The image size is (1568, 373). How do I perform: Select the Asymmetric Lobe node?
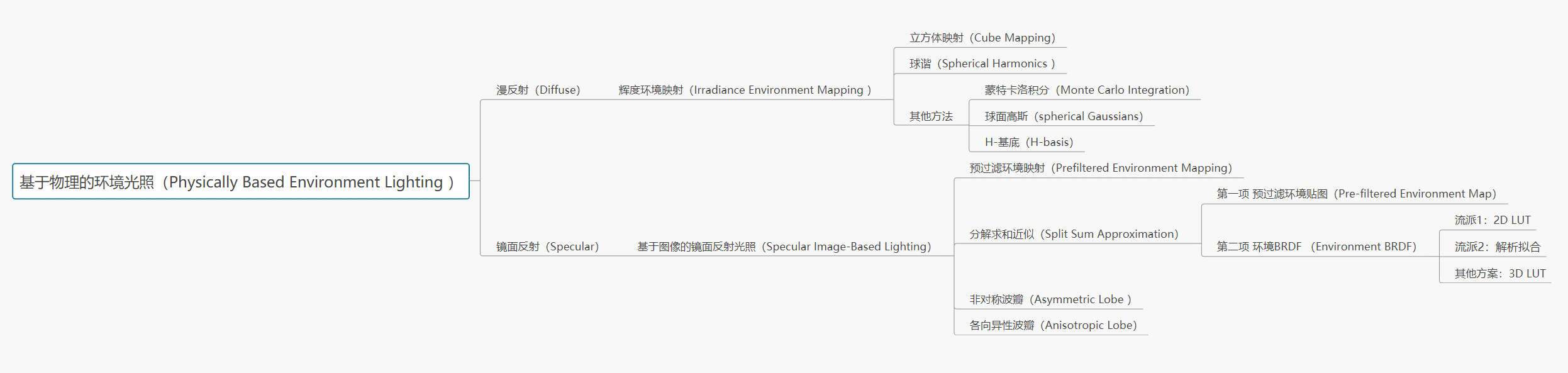pyautogui.click(x=1050, y=299)
